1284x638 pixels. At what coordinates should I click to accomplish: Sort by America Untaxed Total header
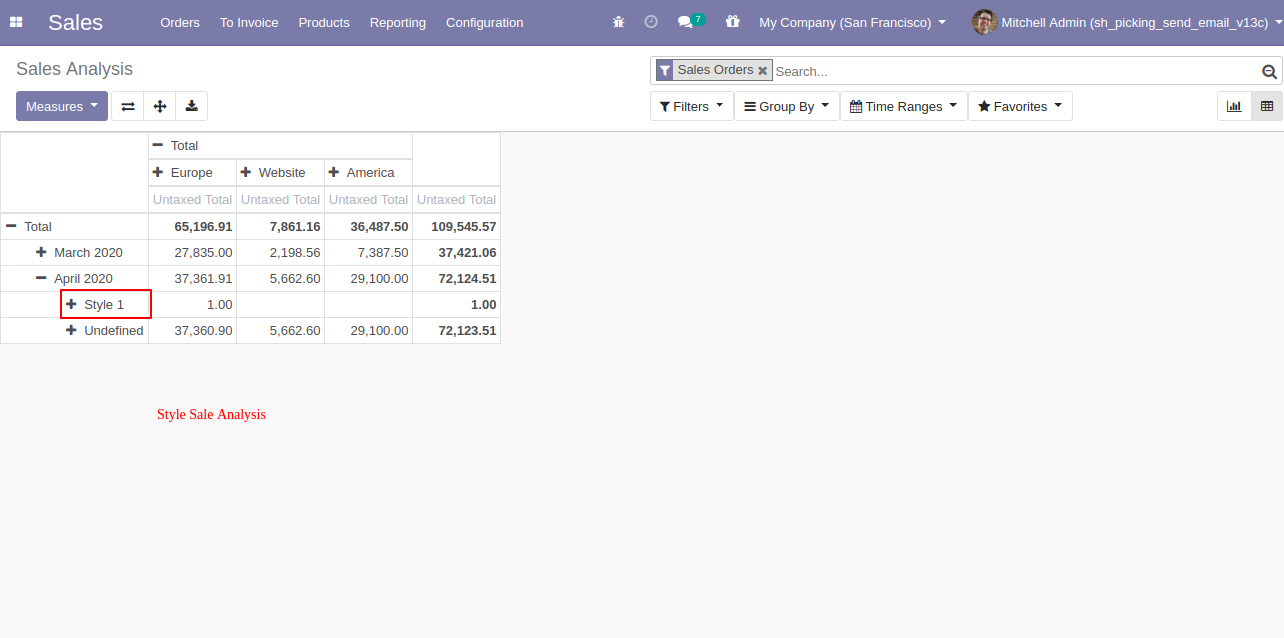click(368, 199)
